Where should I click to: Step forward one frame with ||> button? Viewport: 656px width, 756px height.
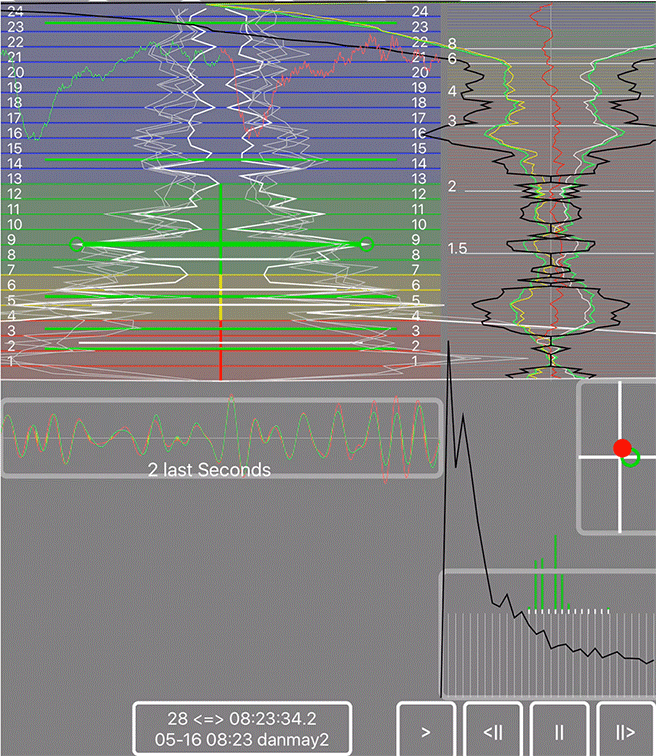[626, 729]
